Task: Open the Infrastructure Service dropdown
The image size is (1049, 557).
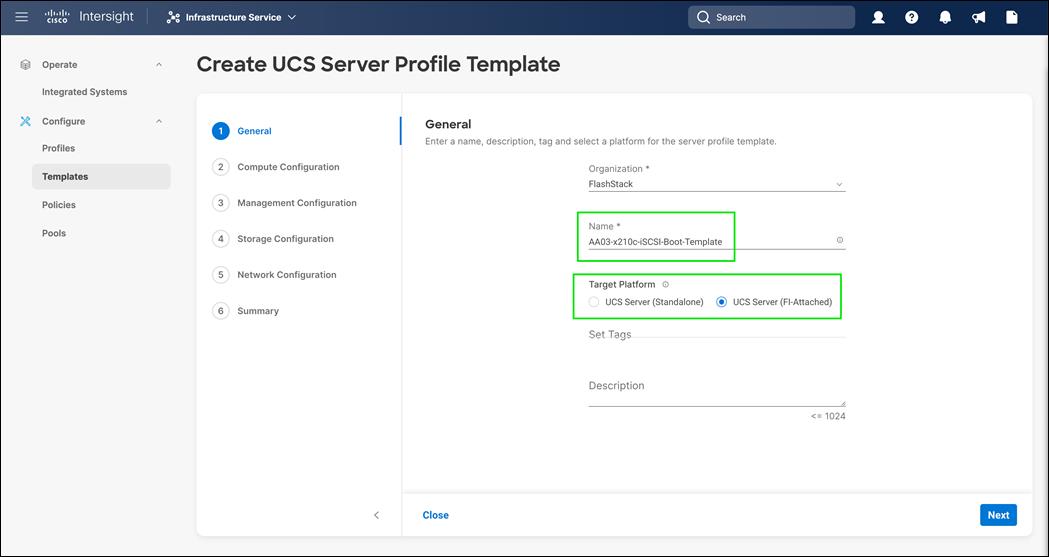Action: click(231, 17)
